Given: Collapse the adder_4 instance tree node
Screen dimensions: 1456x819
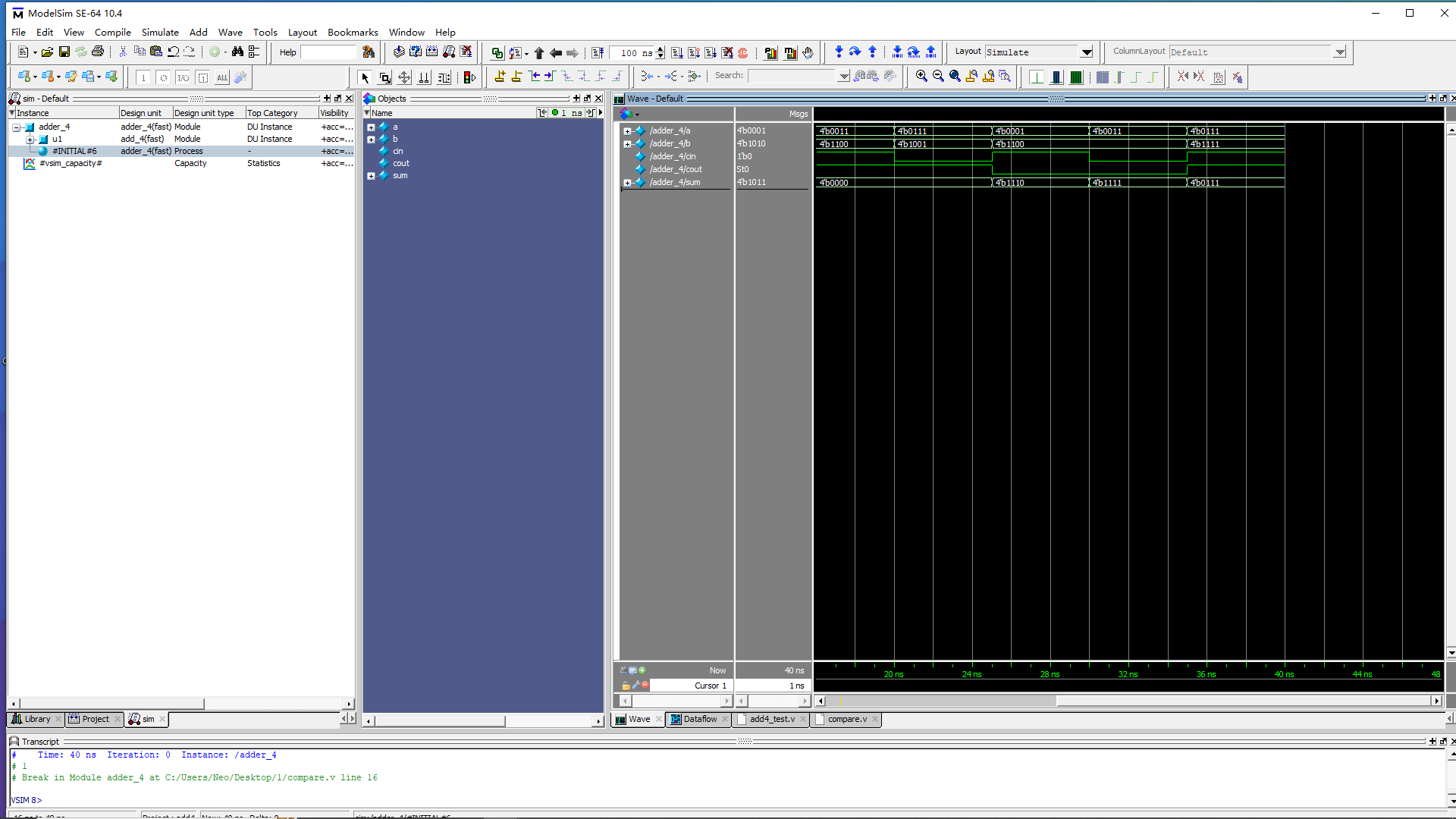Looking at the screenshot, I should (x=16, y=127).
